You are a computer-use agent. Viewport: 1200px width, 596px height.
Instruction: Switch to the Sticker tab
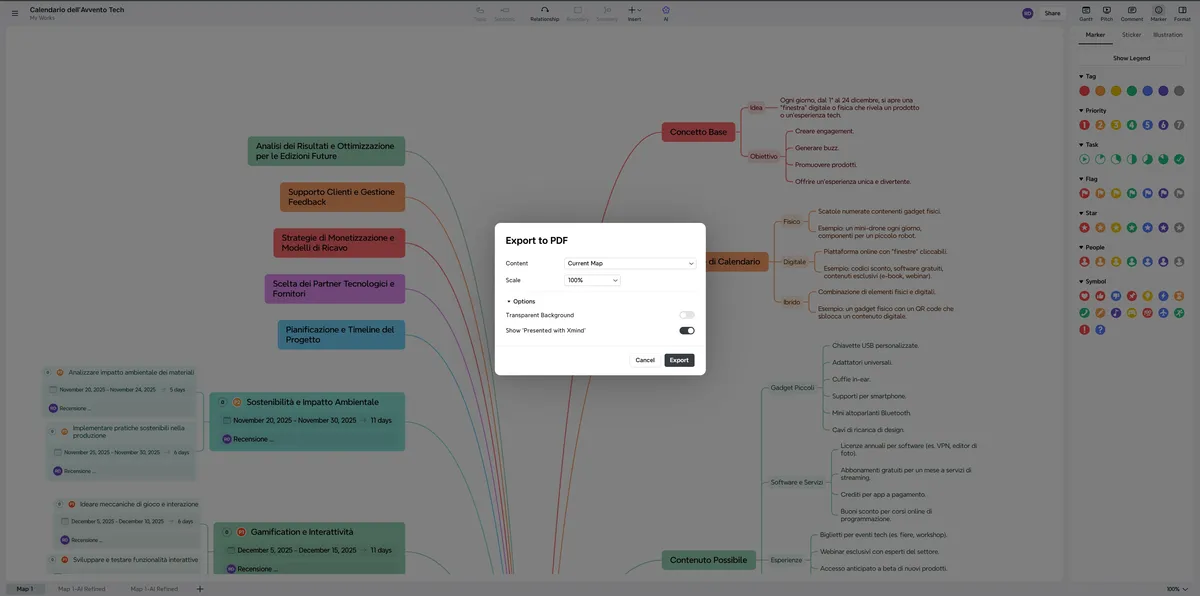click(x=1131, y=35)
